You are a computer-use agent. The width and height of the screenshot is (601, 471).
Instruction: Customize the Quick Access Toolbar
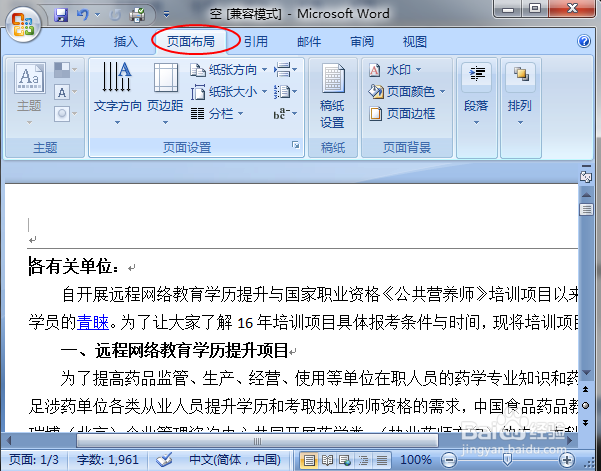click(166, 15)
